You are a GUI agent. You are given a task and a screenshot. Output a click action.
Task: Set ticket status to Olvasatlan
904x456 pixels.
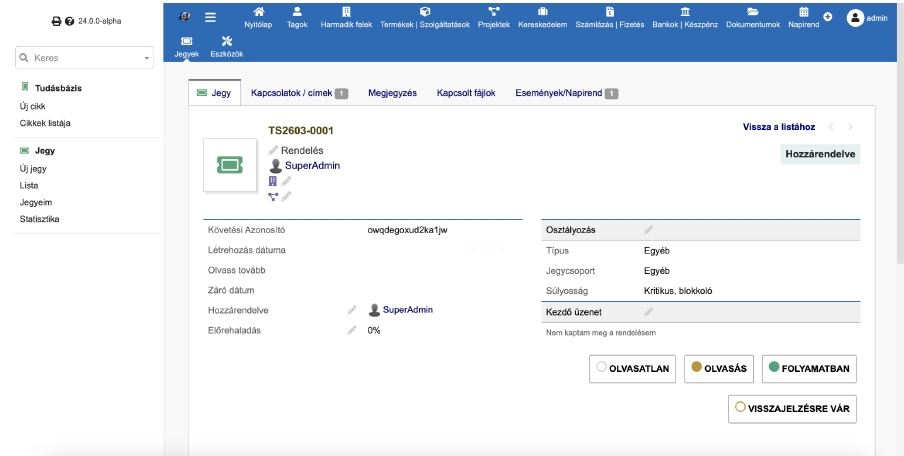635,368
